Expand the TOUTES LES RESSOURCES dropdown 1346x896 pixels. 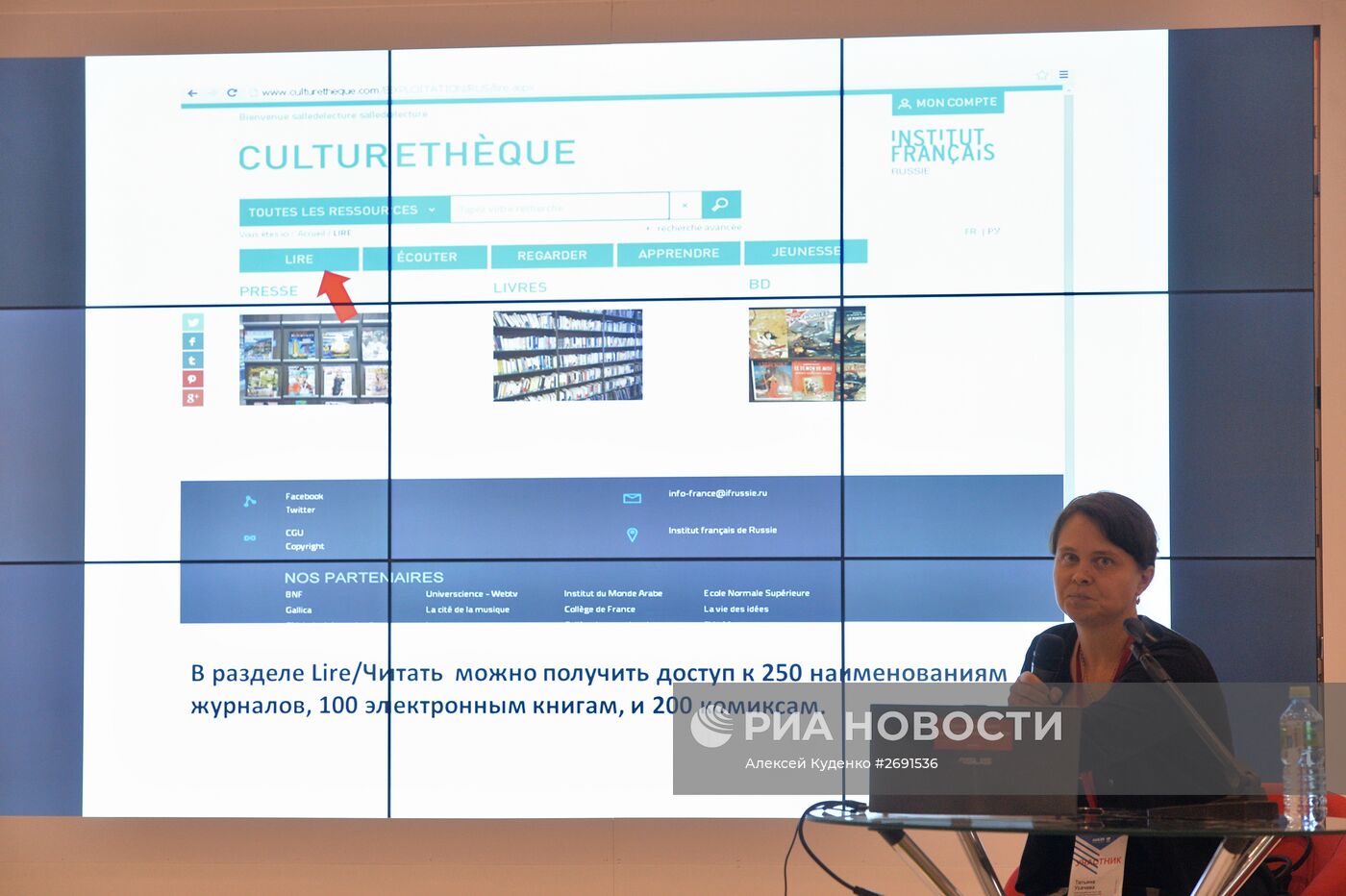[x=344, y=211]
